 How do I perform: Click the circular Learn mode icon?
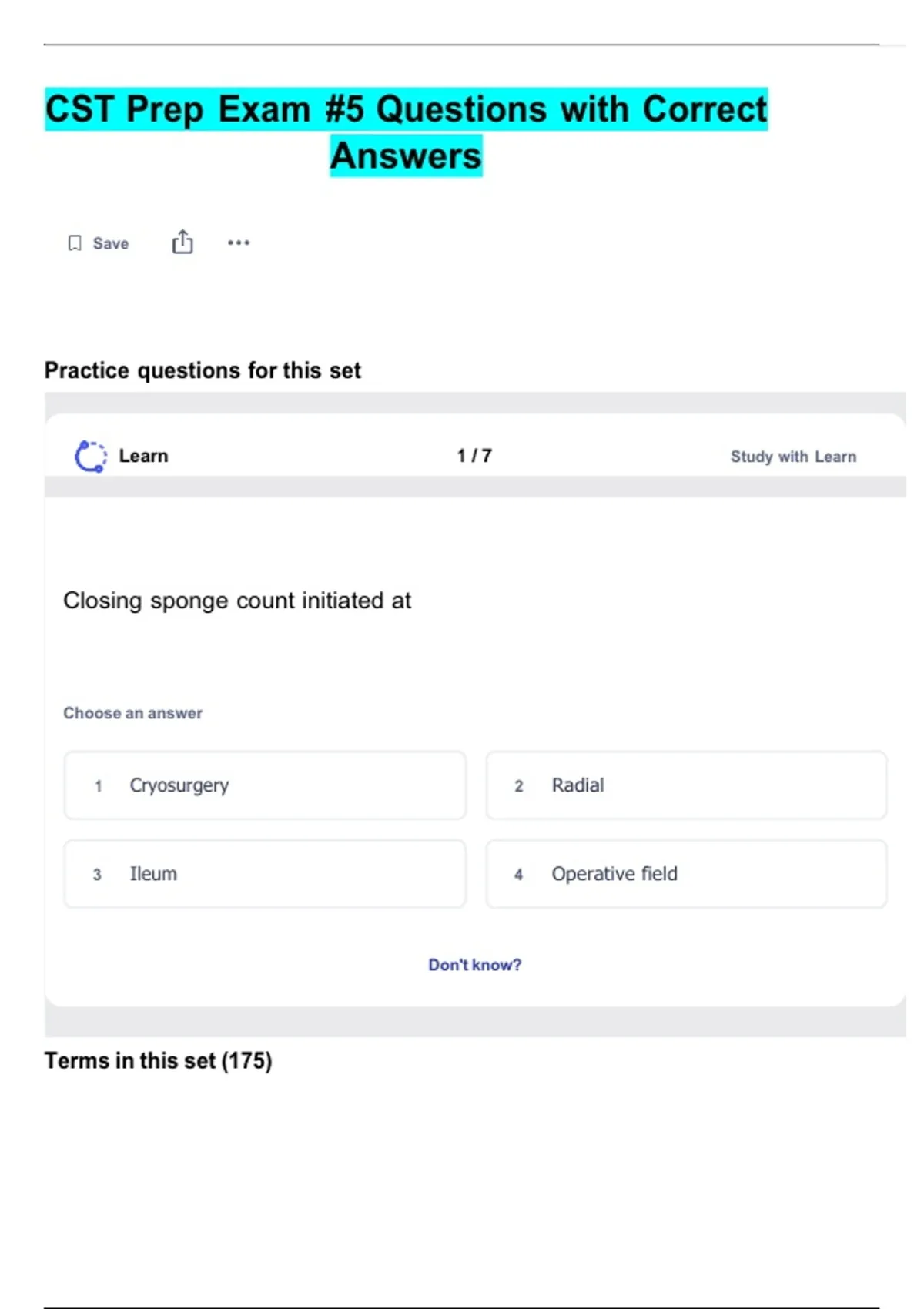coord(90,456)
